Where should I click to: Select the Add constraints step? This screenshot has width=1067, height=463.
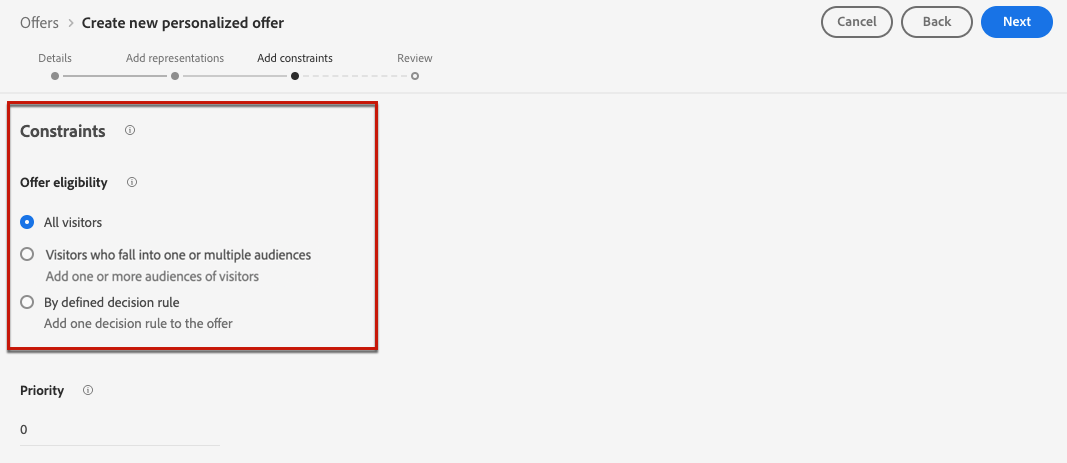coord(295,58)
